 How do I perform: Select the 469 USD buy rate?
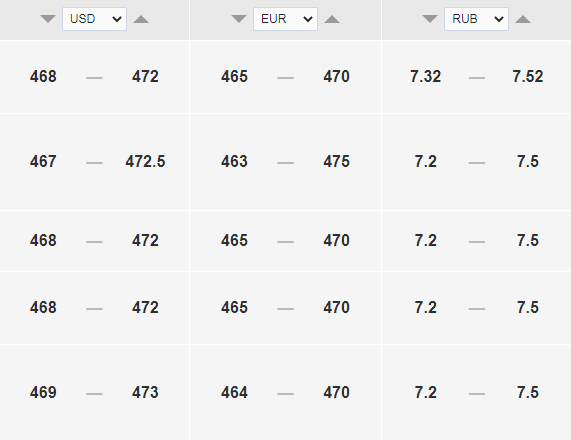click(x=43, y=392)
